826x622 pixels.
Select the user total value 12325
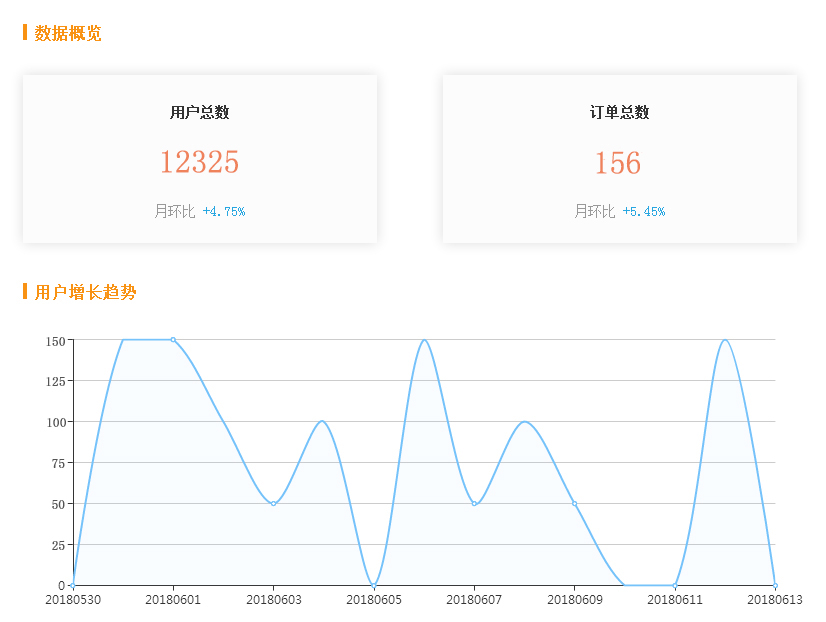(x=199, y=163)
